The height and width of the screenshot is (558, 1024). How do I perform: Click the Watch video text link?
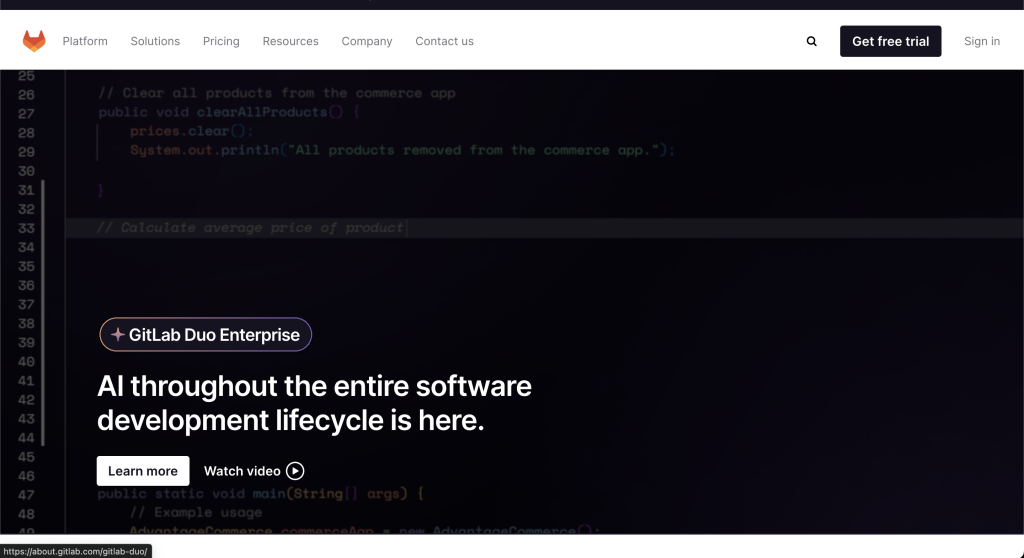[x=242, y=471]
